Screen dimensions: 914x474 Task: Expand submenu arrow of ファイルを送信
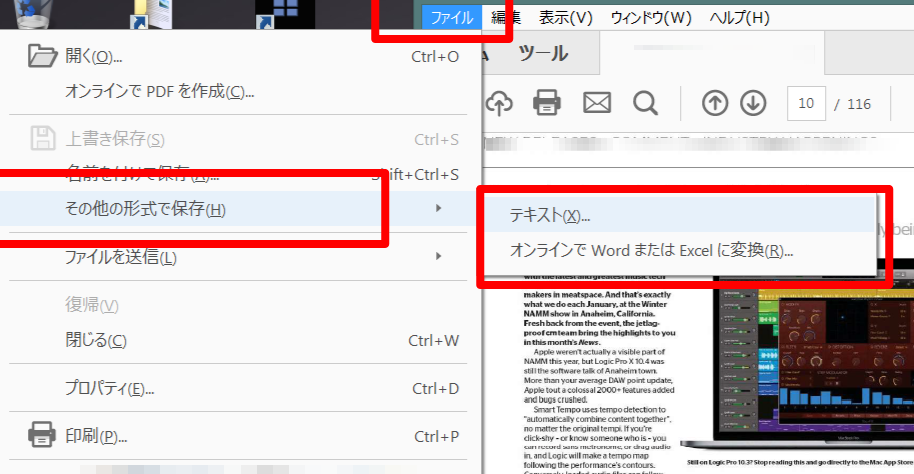tap(438, 256)
